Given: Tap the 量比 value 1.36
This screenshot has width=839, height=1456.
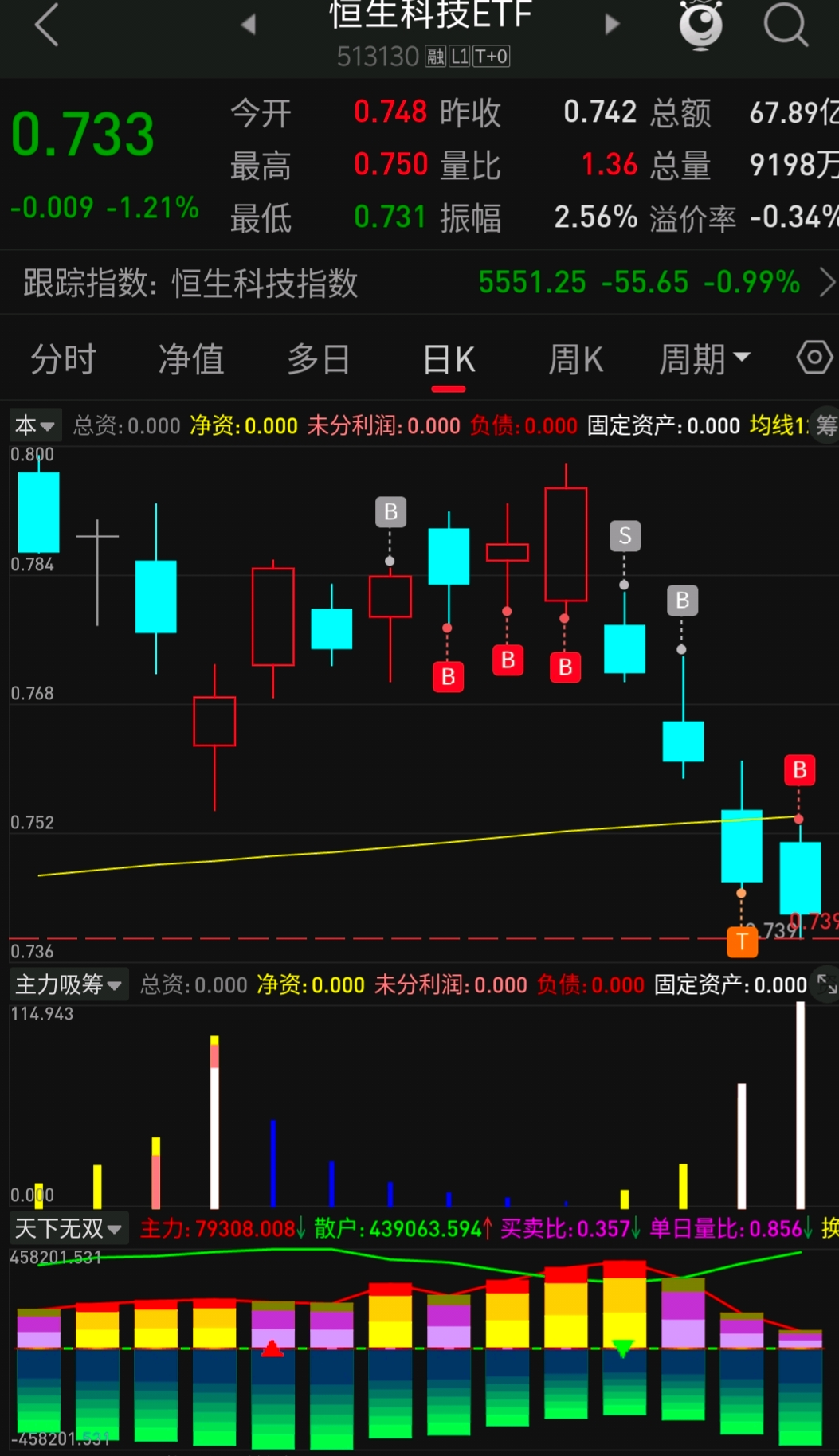Looking at the screenshot, I should (x=610, y=165).
